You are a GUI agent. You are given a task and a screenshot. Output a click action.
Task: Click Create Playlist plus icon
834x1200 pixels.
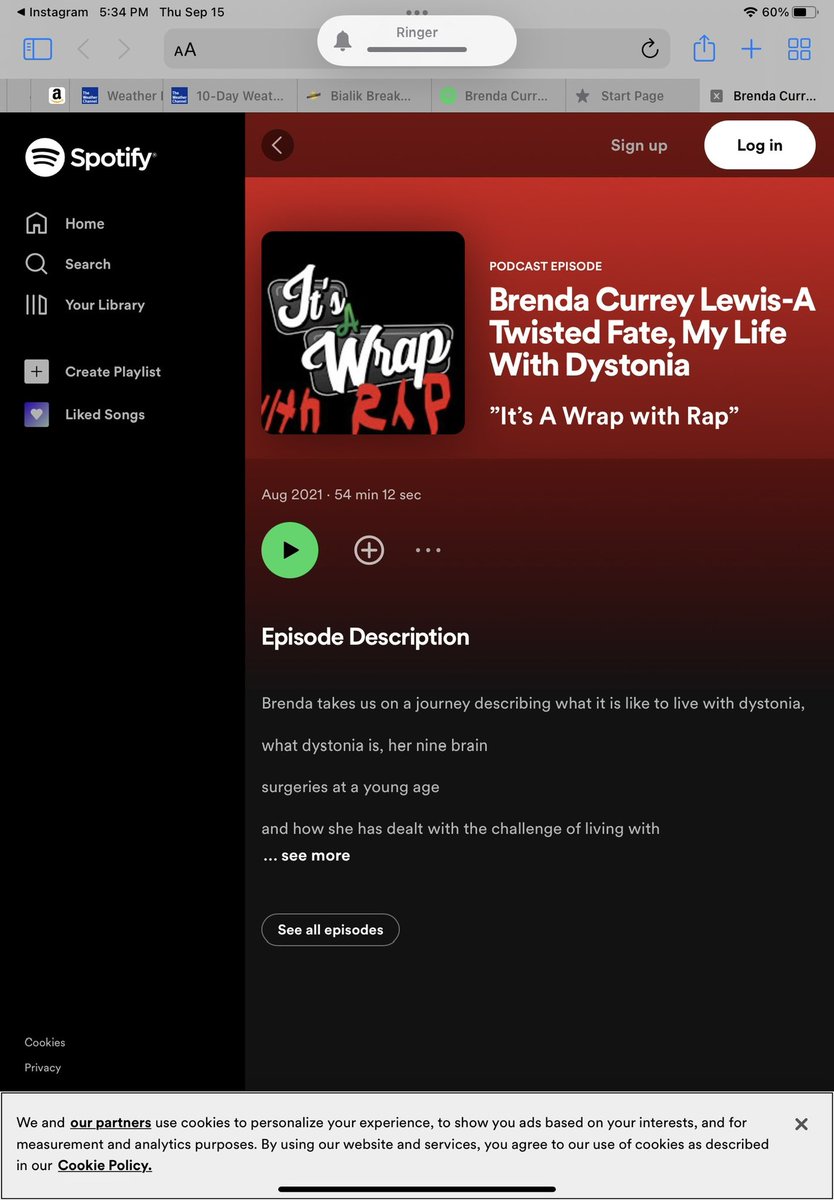coord(36,371)
